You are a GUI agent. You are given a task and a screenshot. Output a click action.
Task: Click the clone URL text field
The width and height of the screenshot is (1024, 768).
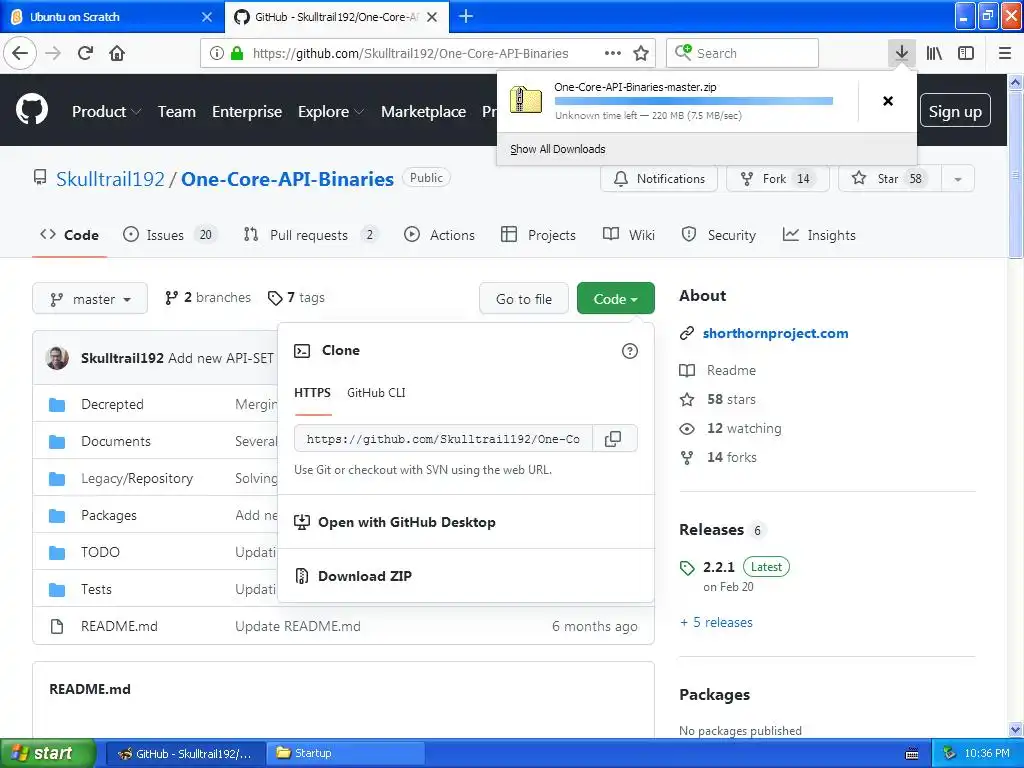(x=443, y=439)
